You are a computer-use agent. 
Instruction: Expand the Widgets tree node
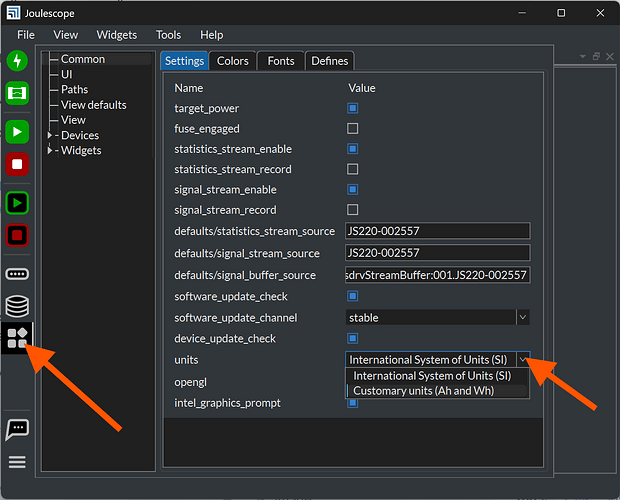[49, 150]
